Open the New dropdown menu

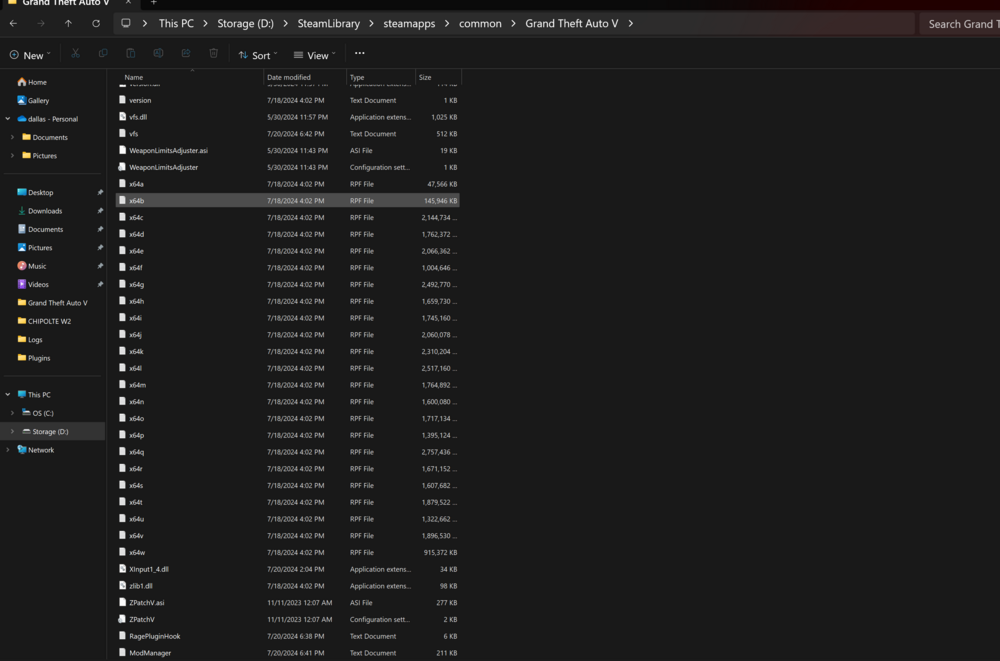click(x=29, y=55)
